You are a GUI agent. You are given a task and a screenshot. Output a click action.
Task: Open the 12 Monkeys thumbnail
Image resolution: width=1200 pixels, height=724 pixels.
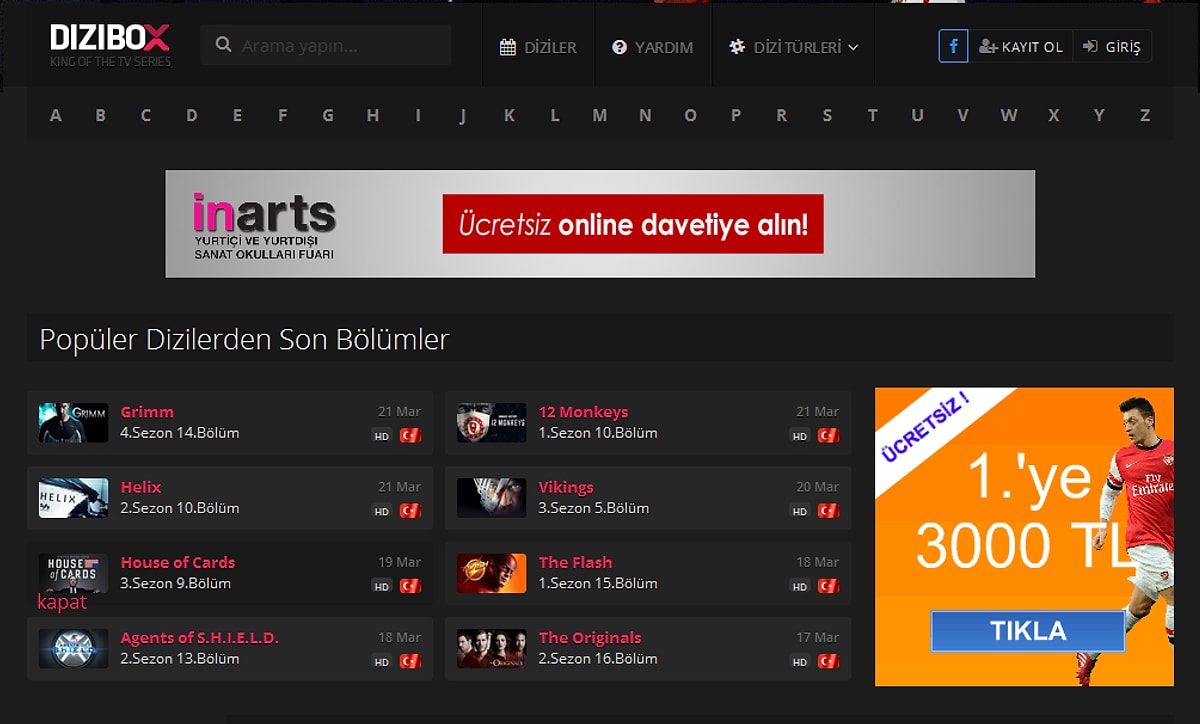[x=491, y=423]
